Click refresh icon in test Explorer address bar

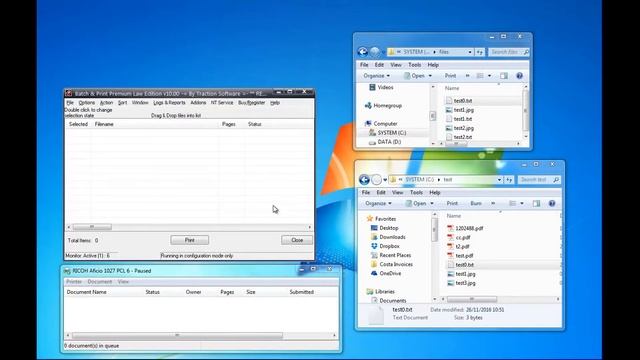tap(509, 180)
